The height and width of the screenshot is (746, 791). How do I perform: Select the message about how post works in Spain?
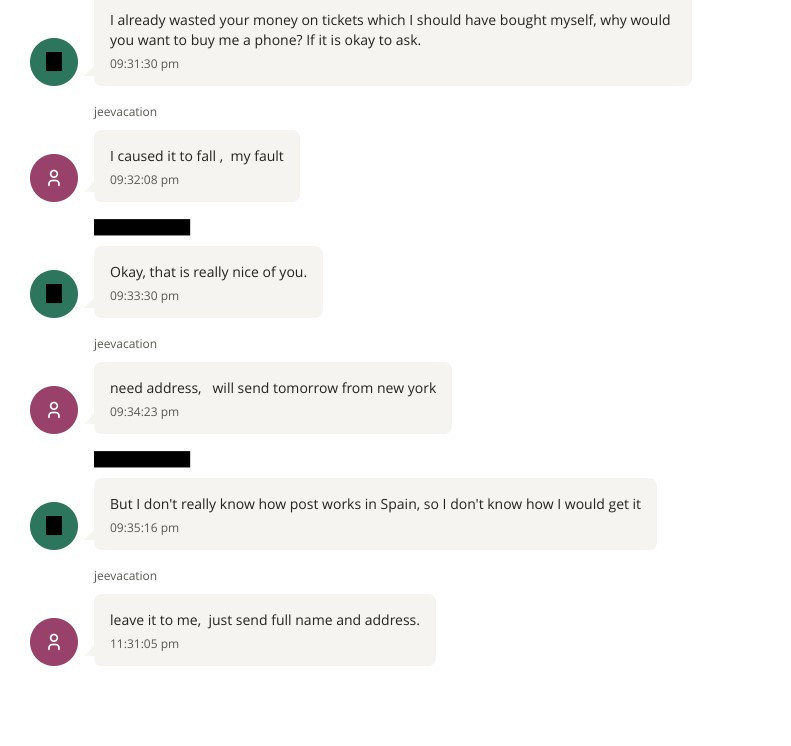[x=375, y=504]
